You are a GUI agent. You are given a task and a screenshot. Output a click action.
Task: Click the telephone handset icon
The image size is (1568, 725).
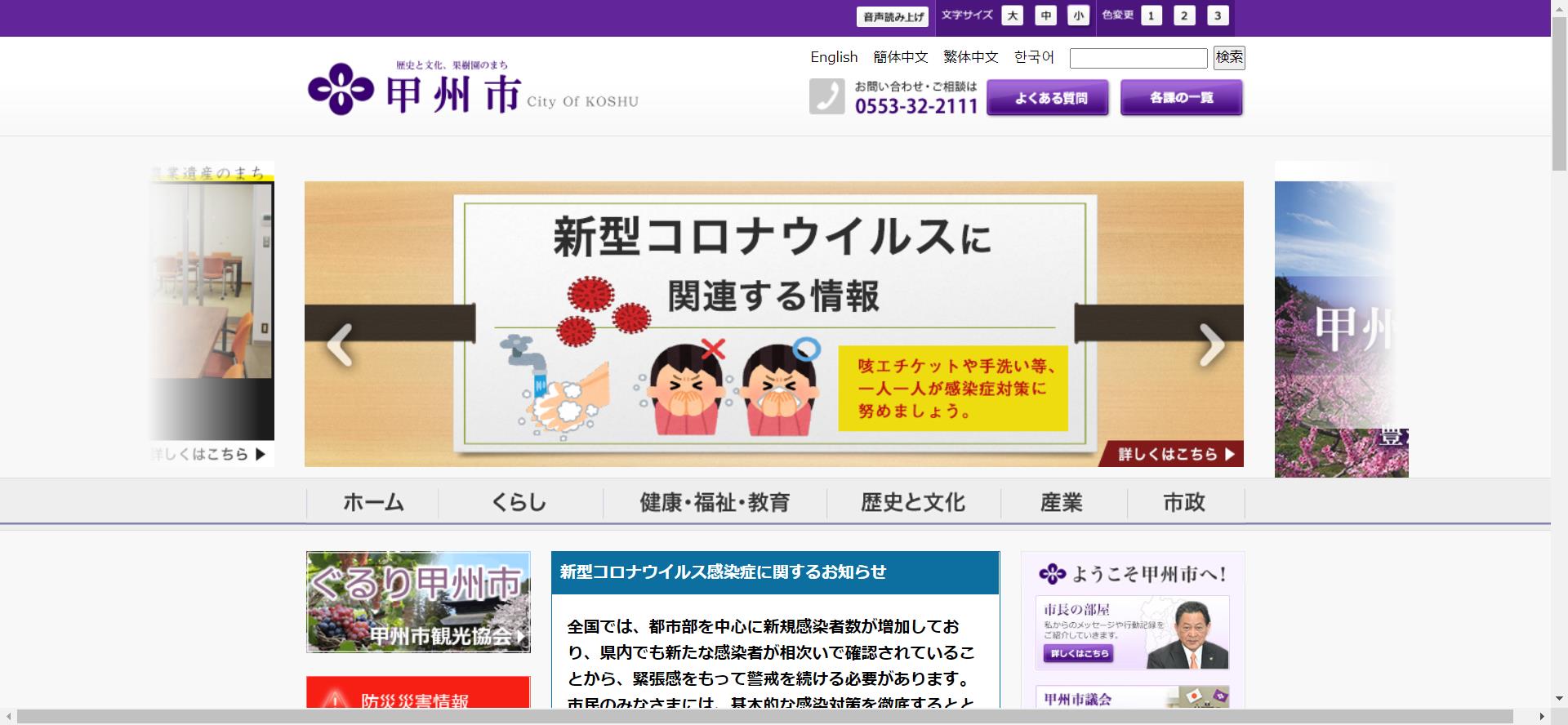pos(827,96)
